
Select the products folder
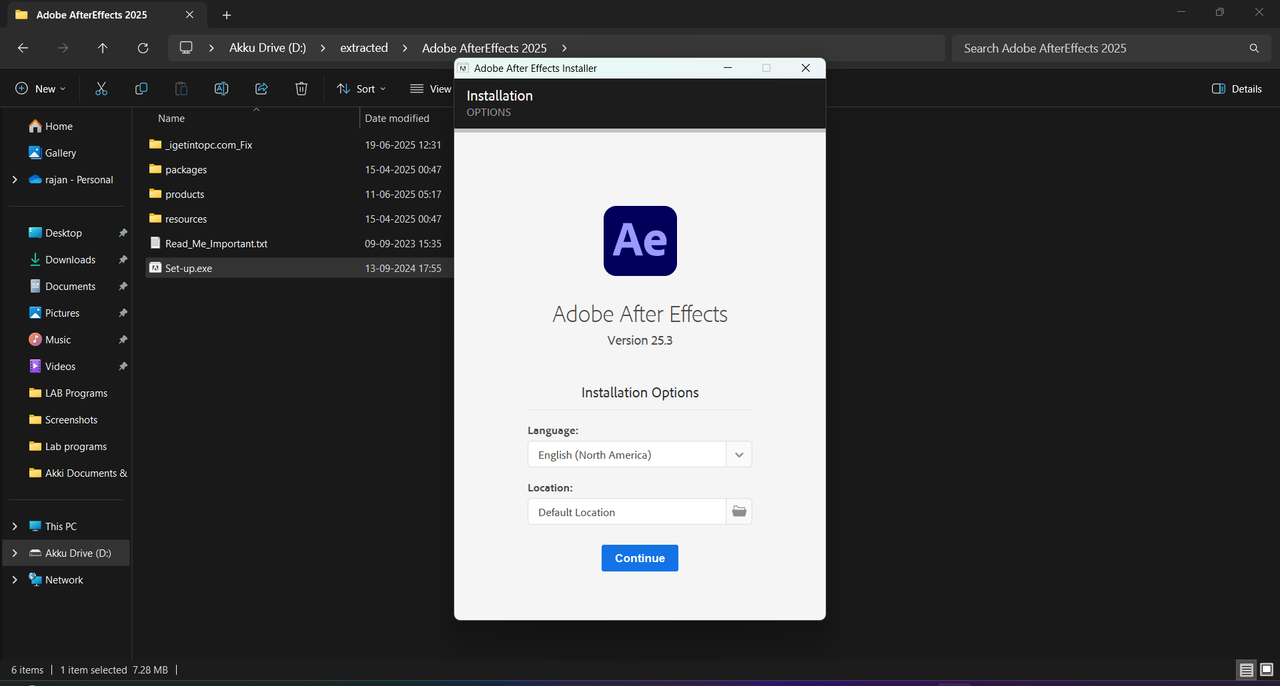pyautogui.click(x=184, y=194)
